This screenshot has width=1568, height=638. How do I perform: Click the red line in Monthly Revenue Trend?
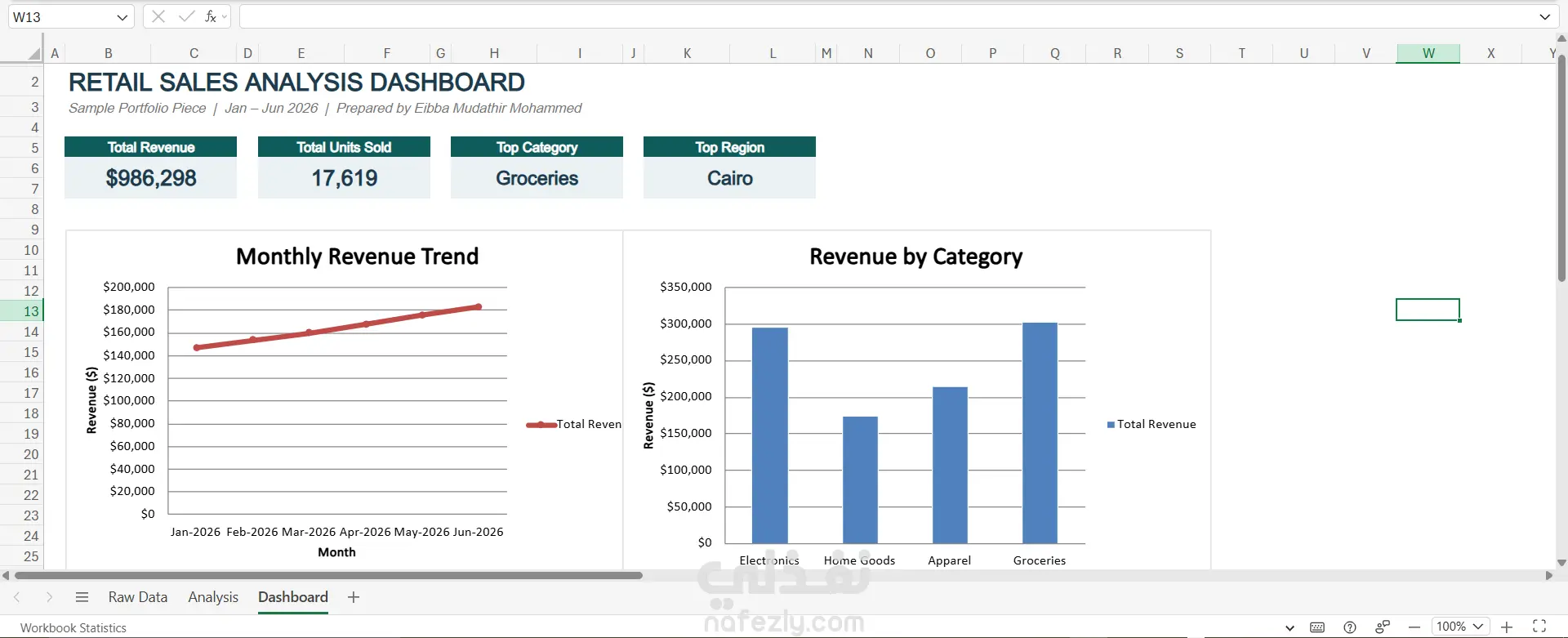click(x=337, y=328)
